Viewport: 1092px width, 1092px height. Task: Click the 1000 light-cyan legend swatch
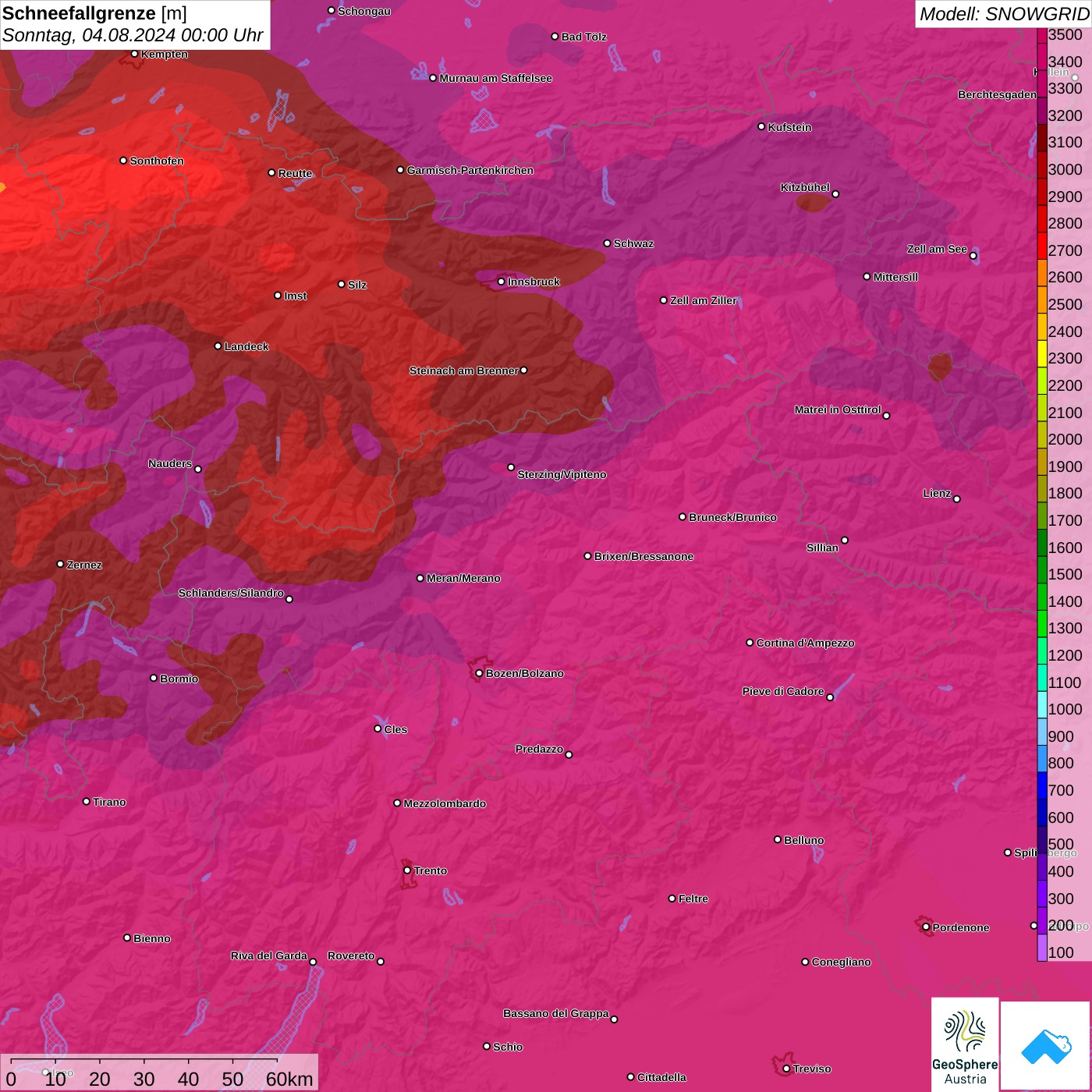pyautogui.click(x=1042, y=704)
